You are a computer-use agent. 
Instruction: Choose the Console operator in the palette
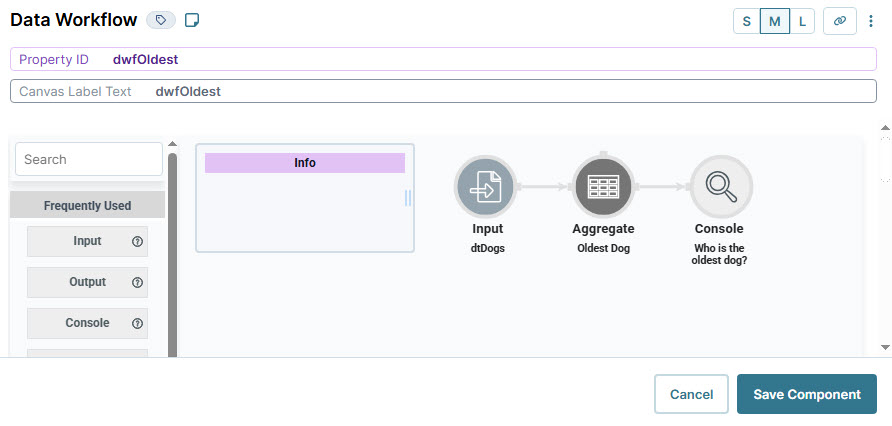(x=87, y=323)
